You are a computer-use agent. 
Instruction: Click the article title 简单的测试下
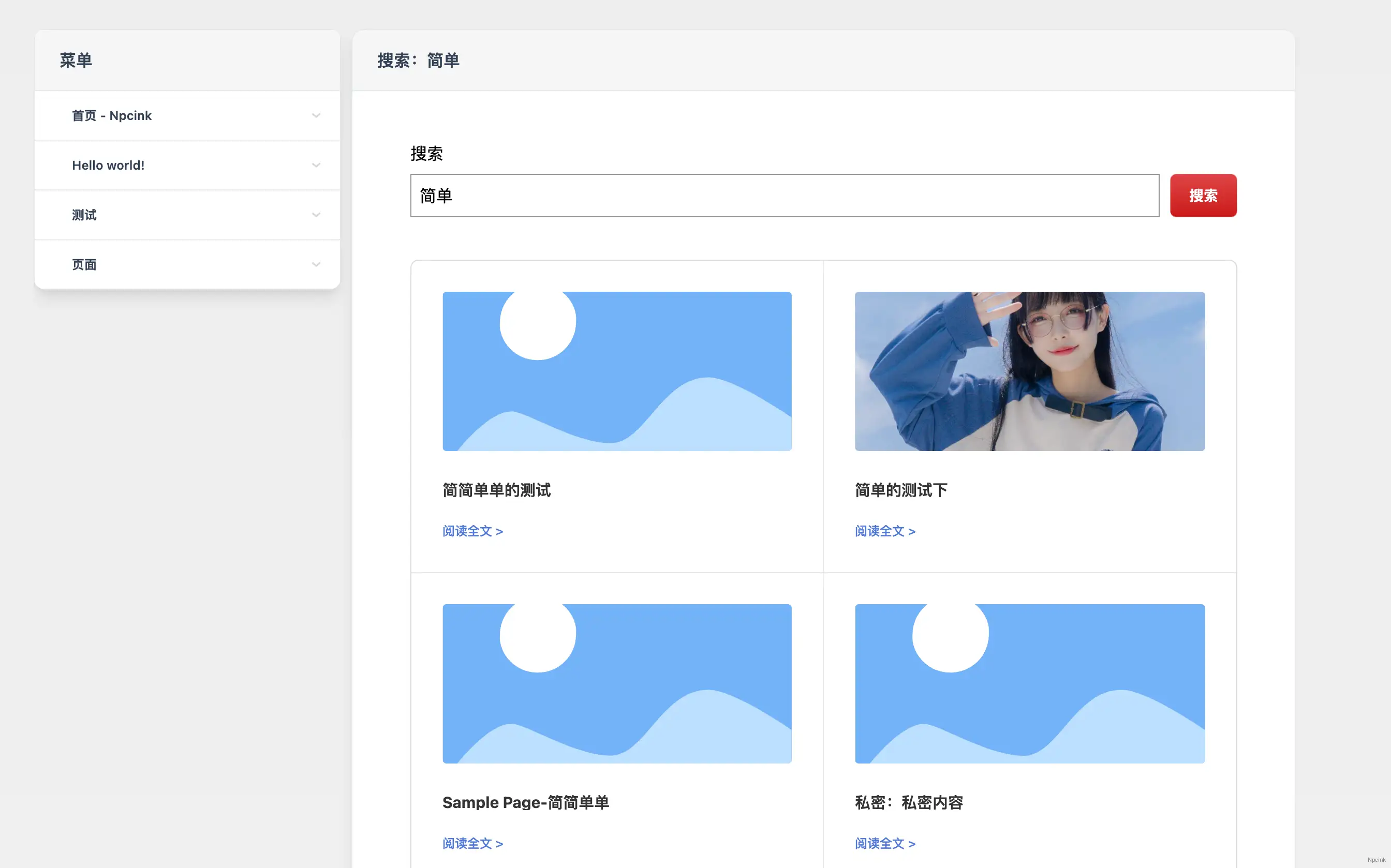(900, 490)
